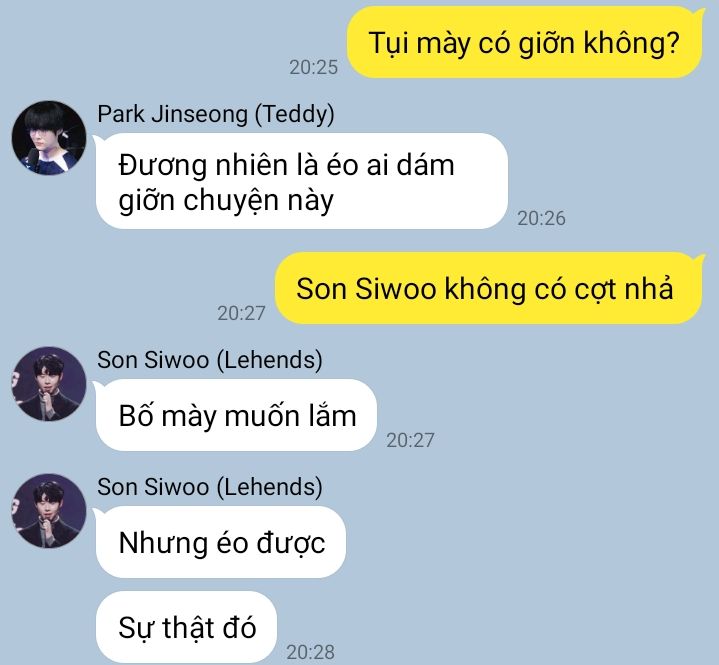Open Park Jinseong (Teddy) profile avatar
Screen dimensions: 719x665
coord(49,138)
